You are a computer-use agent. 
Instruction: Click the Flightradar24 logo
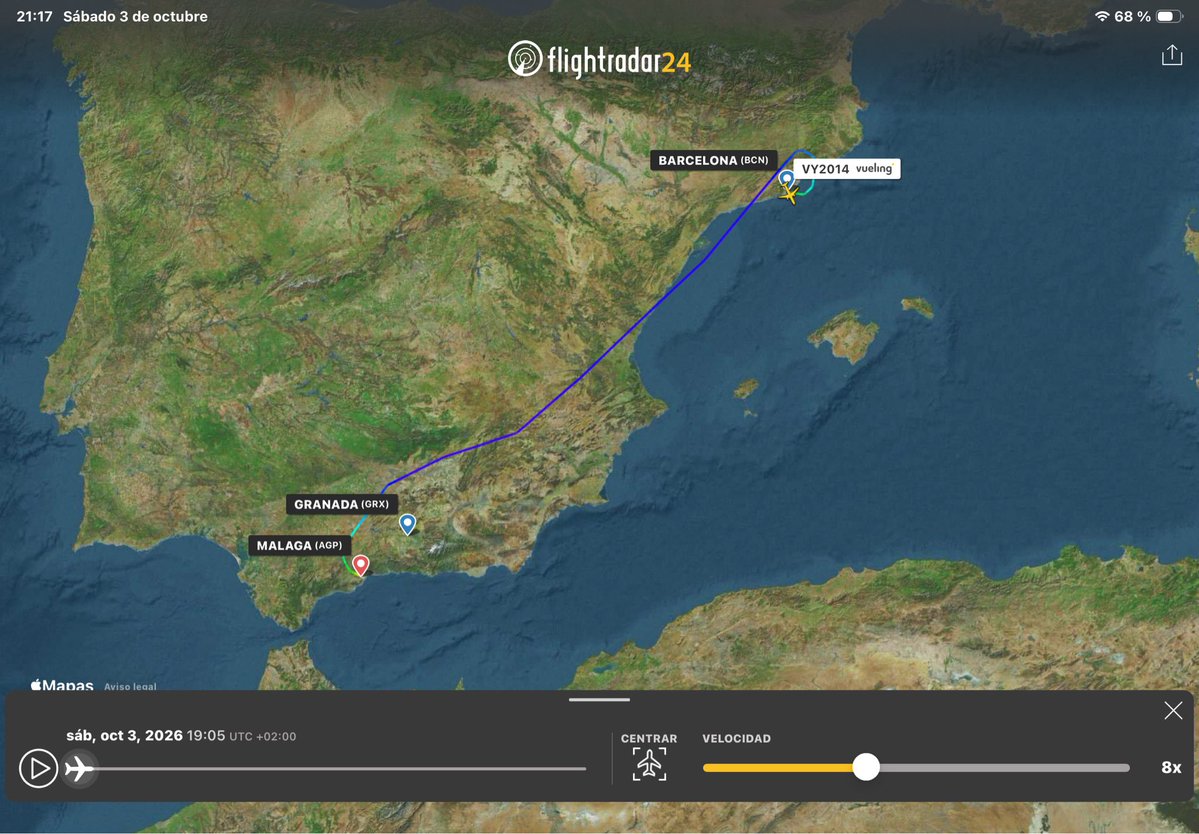click(600, 60)
